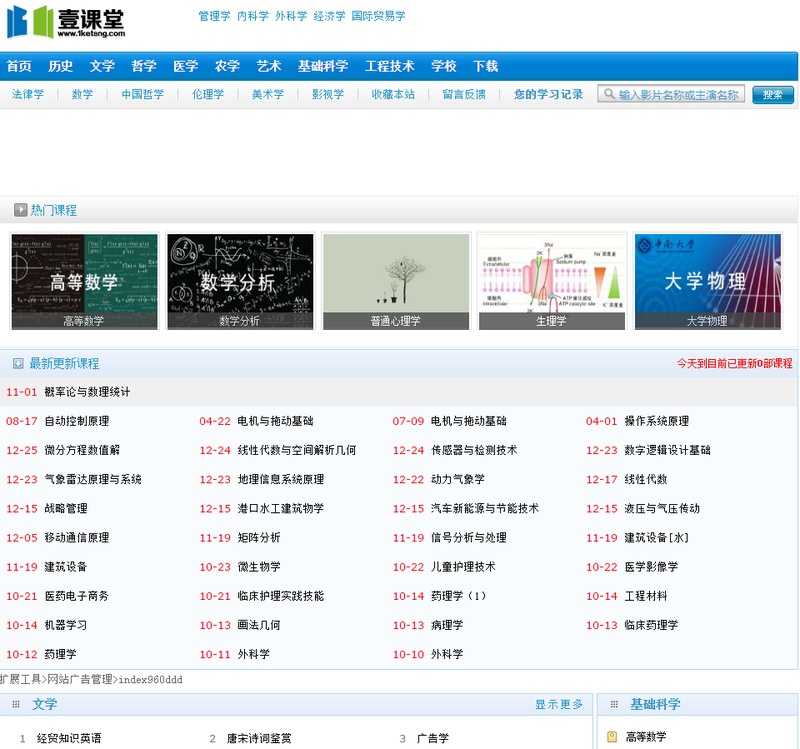
Task: Open the 普通心理学 course thumbnail
Action: click(396, 281)
